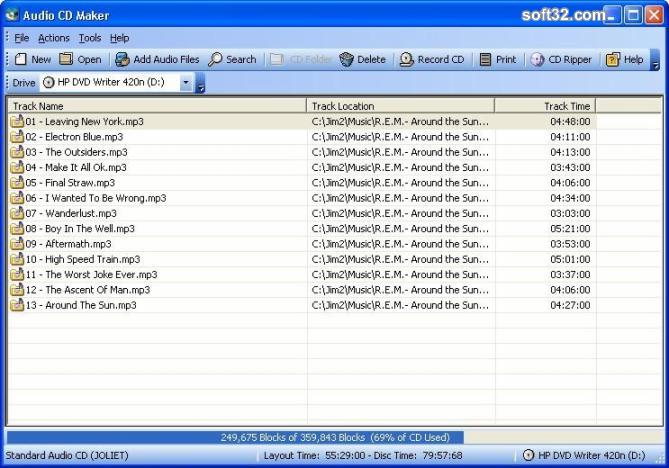Open the Tools menu
The image size is (669, 468).
coord(90,38)
